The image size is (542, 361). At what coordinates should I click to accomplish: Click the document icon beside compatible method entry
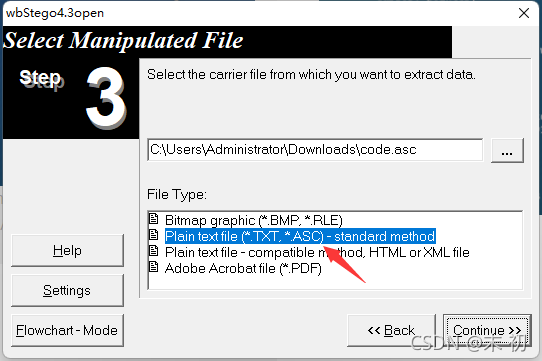coord(153,251)
